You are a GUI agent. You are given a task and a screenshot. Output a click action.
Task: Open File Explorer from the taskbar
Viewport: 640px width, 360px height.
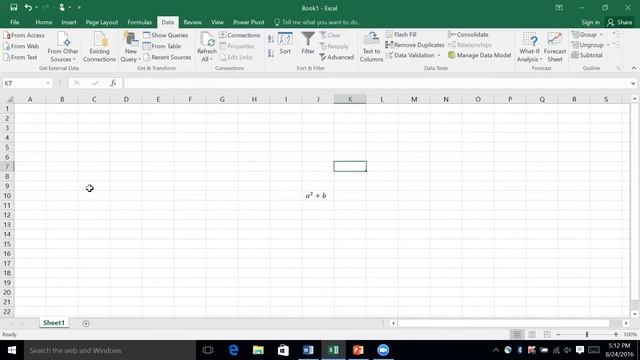(258, 350)
